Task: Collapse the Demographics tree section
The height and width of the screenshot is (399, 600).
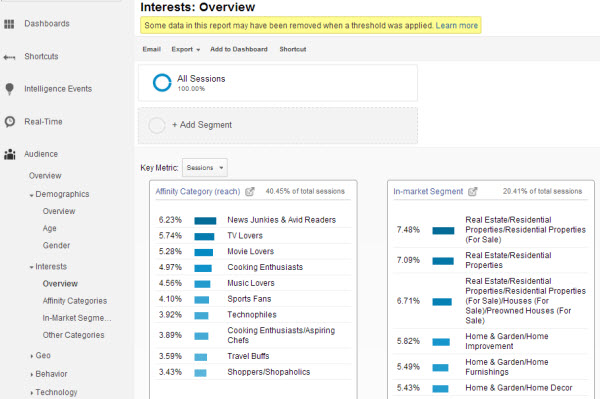Action: [59, 194]
